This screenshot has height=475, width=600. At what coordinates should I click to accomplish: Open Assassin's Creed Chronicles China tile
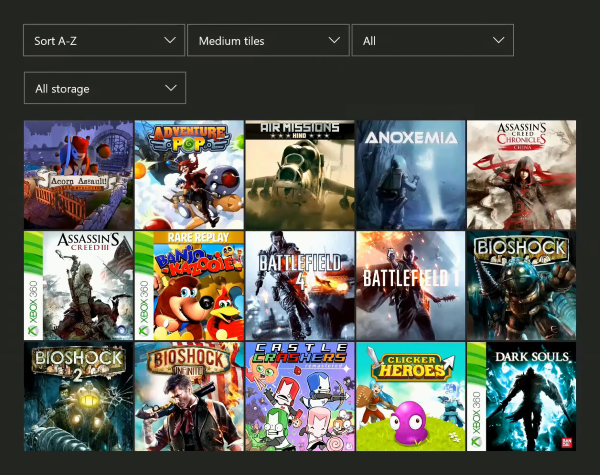pyautogui.click(x=522, y=175)
